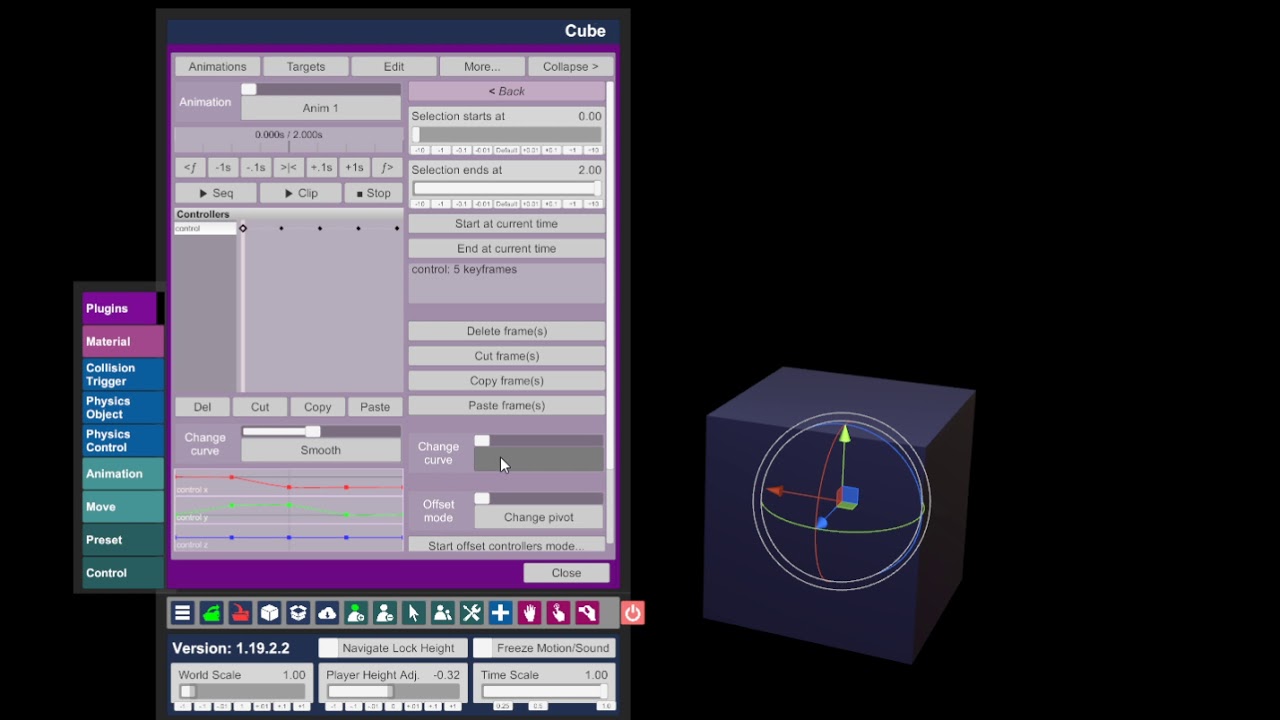
Task: Toggle Freeze Motion/Sound
Action: point(544,648)
